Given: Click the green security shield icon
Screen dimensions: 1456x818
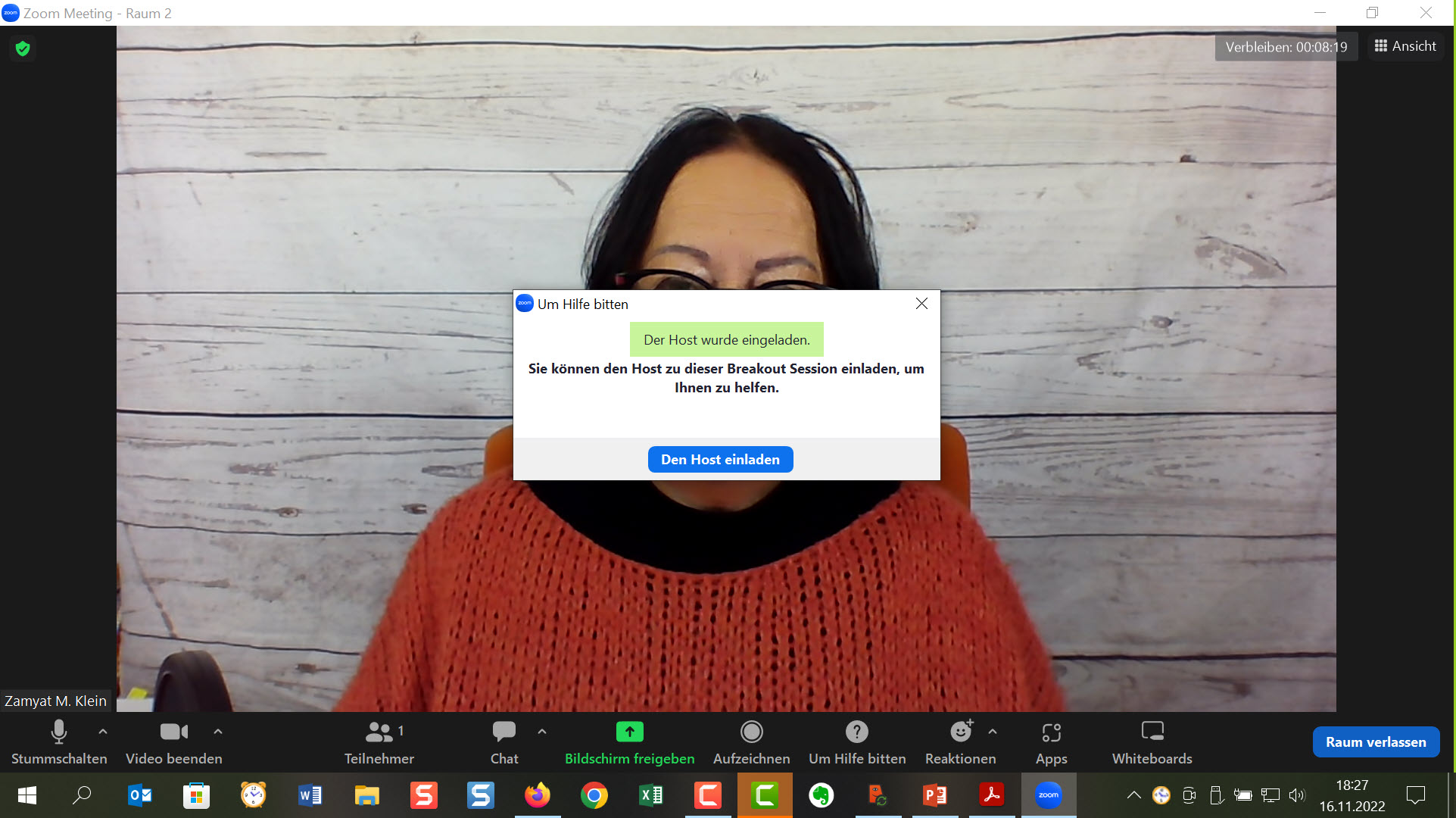Looking at the screenshot, I should [x=22, y=48].
